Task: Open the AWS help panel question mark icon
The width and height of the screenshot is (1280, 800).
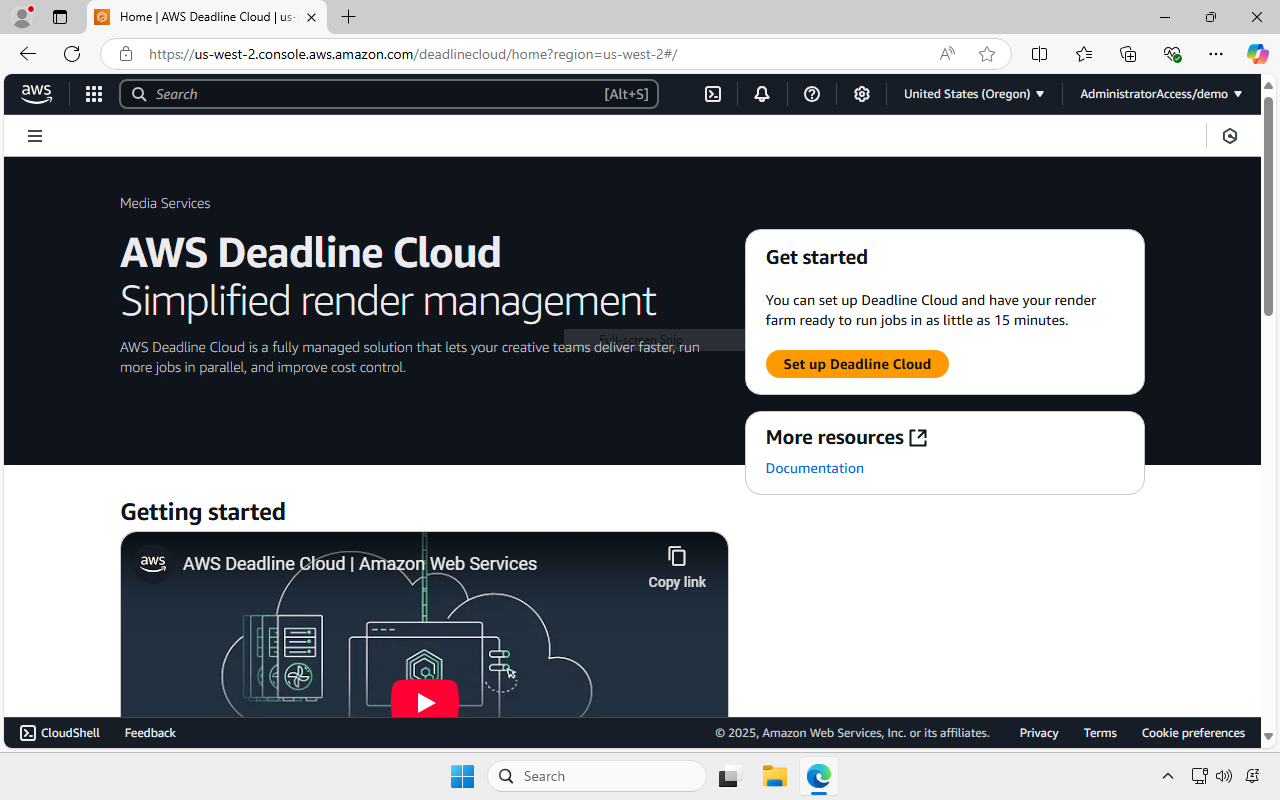Action: 811,93
